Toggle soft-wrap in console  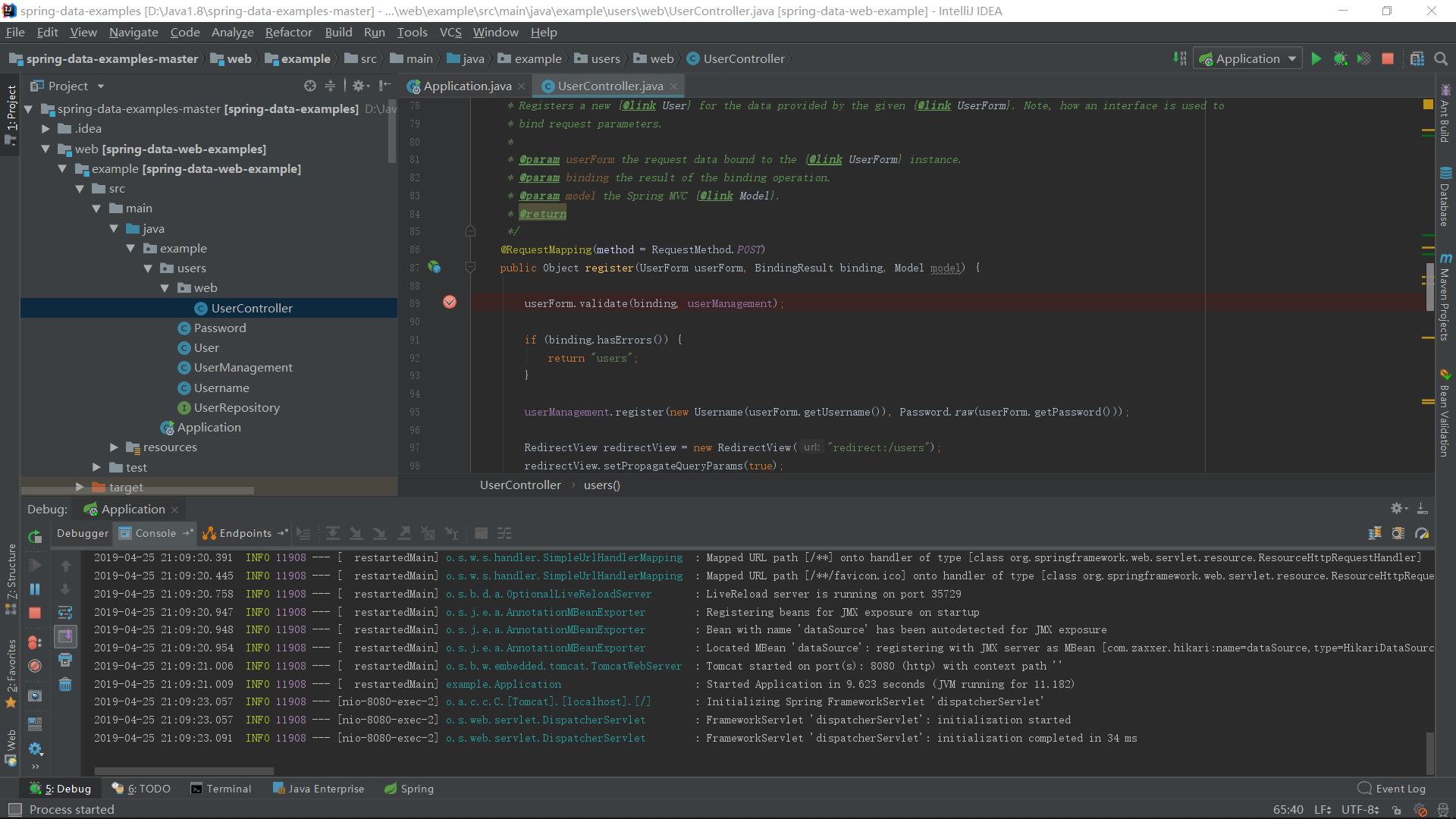tap(65, 612)
